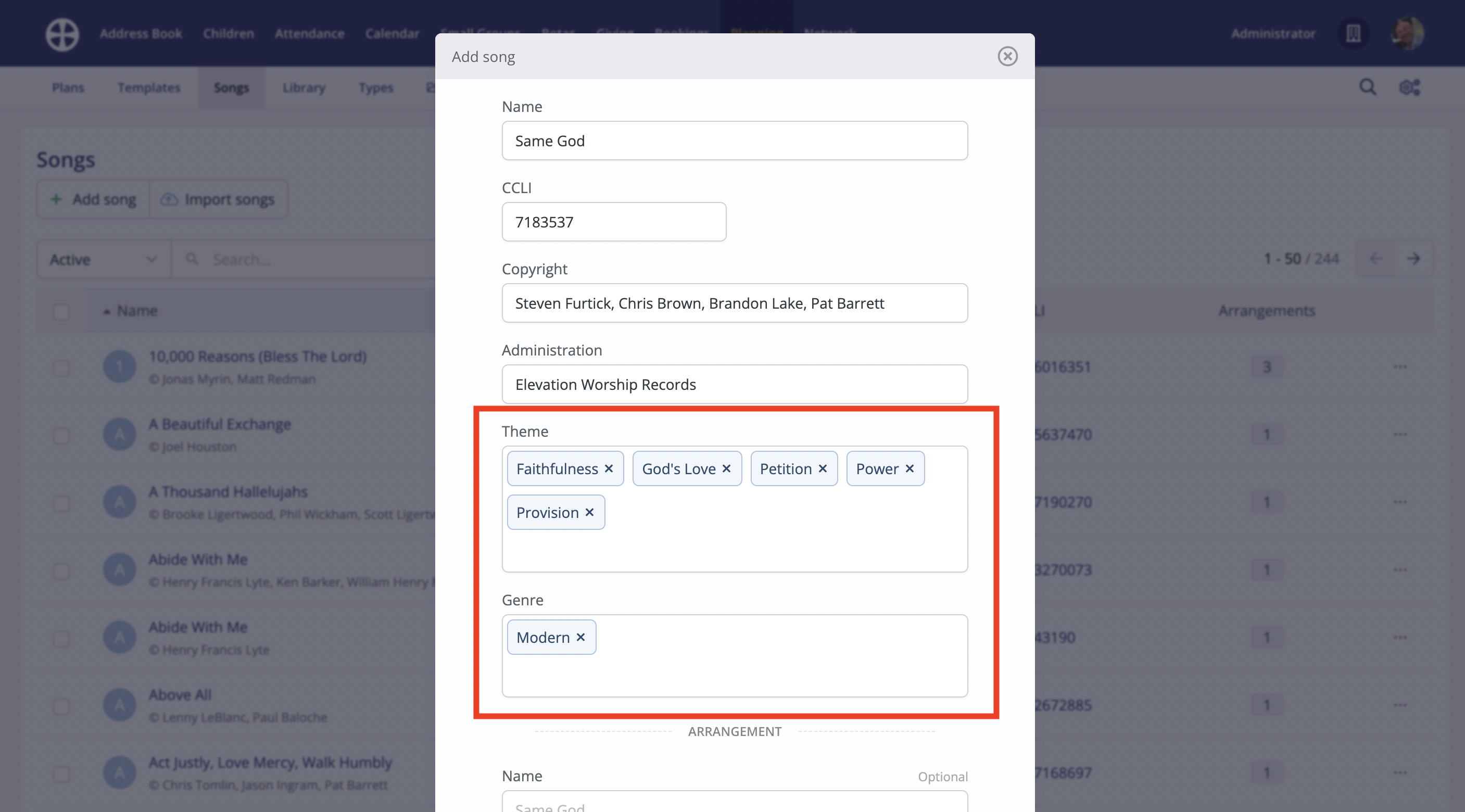Viewport: 1465px width, 812px height.
Task: Open the Attendance menu
Action: pyautogui.click(x=309, y=33)
